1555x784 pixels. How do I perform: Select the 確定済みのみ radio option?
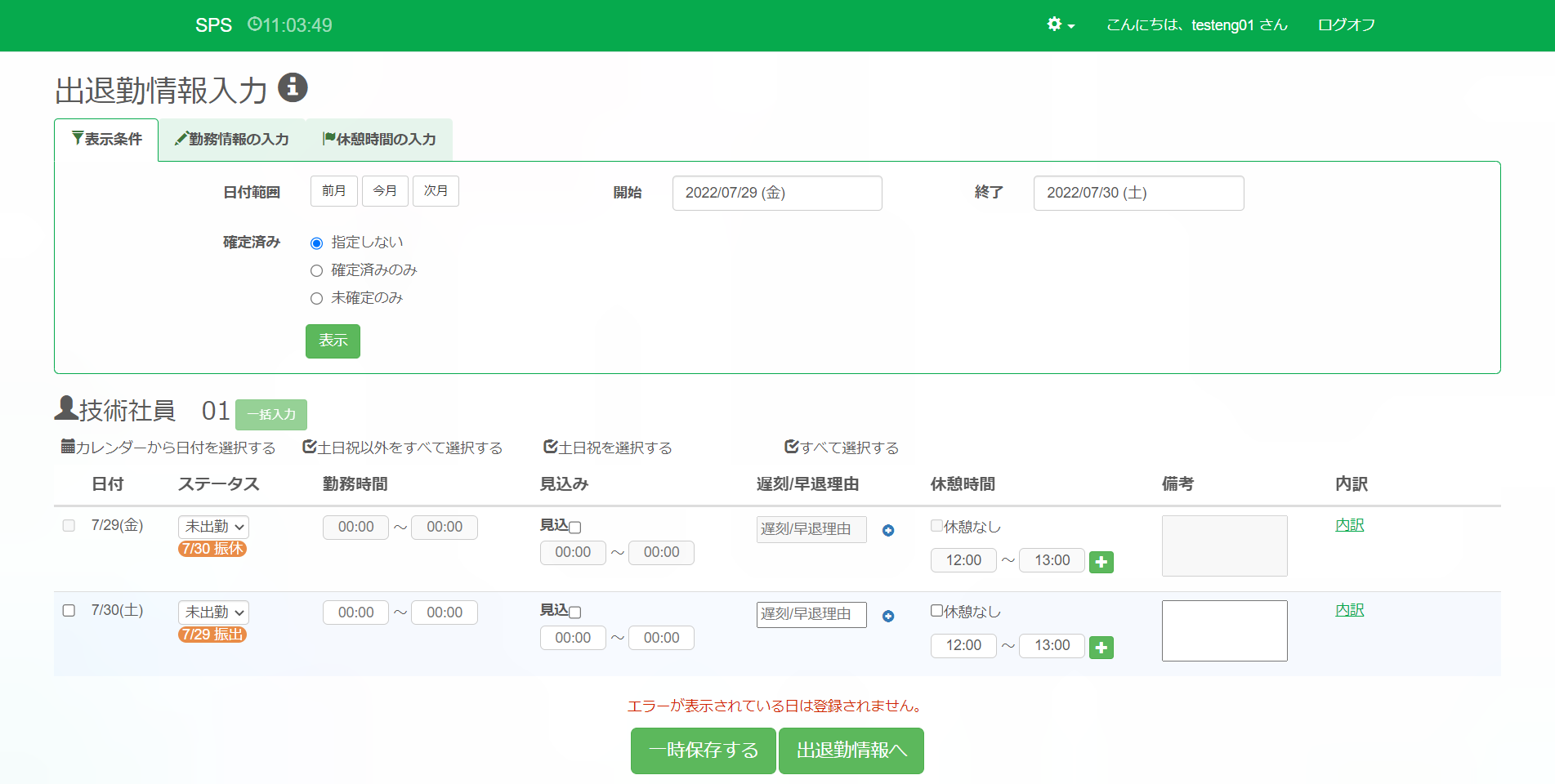tap(317, 271)
